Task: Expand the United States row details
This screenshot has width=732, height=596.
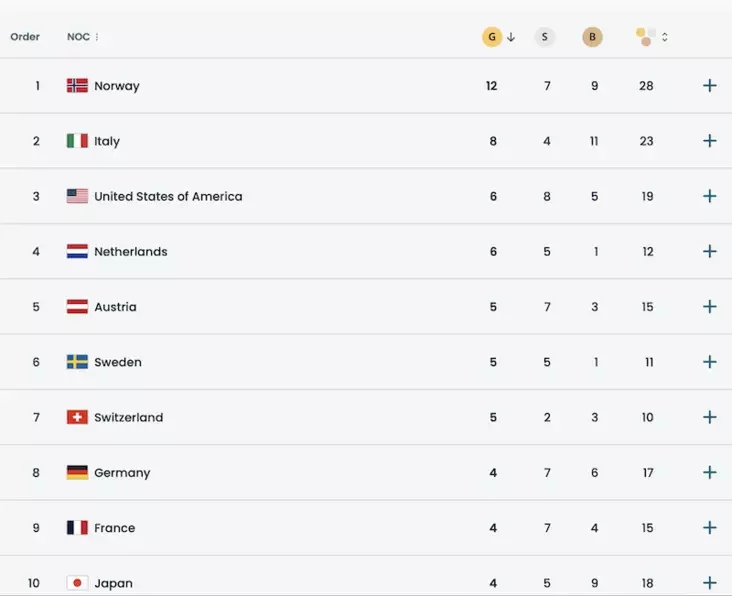Action: 710,196
